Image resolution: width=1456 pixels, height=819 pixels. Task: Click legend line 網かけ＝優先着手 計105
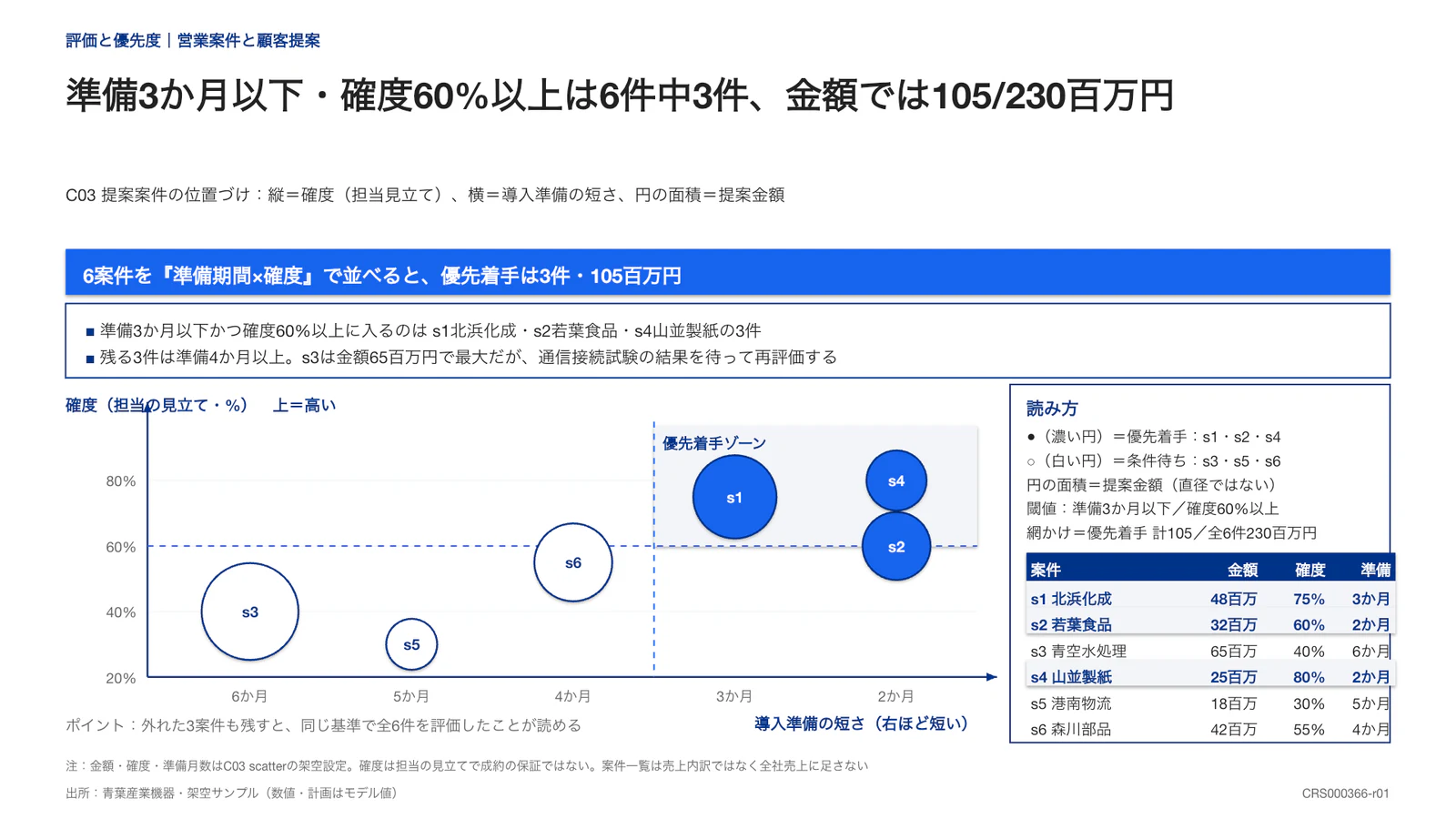tap(1171, 532)
